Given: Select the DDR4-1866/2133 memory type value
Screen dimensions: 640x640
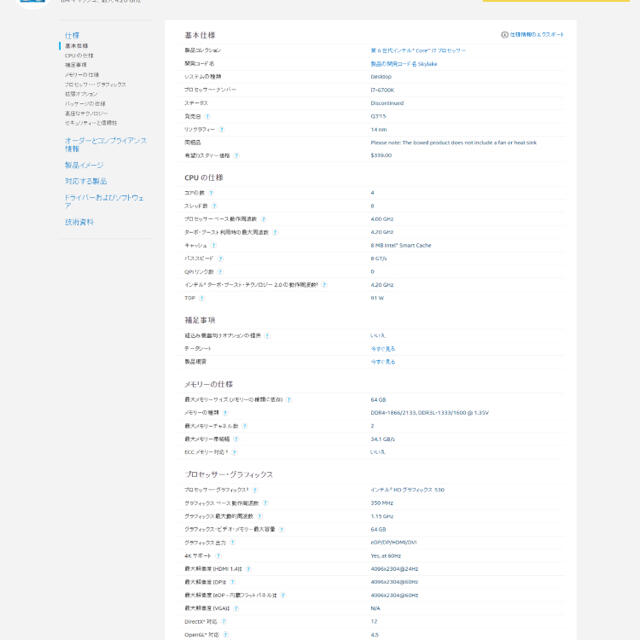Looking at the screenshot, I should (x=429, y=413).
